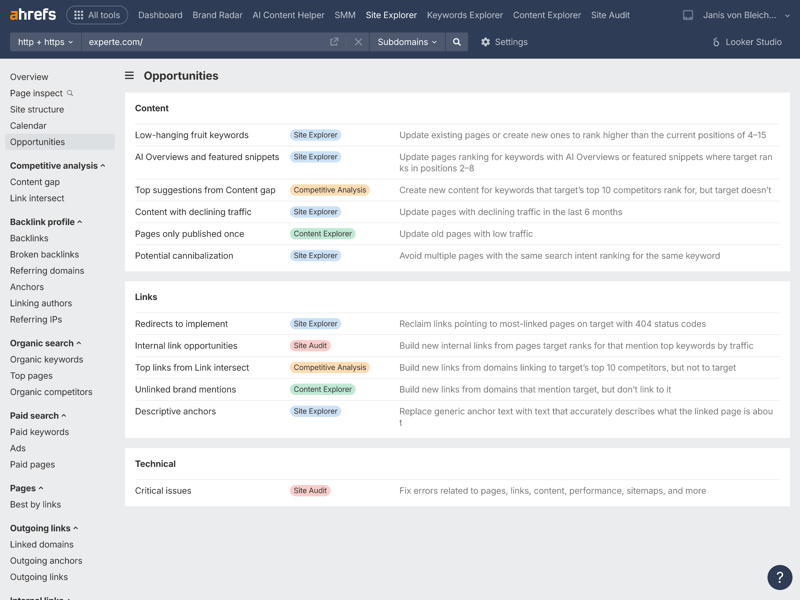Click the Ahrefs logo

click(x=33, y=15)
